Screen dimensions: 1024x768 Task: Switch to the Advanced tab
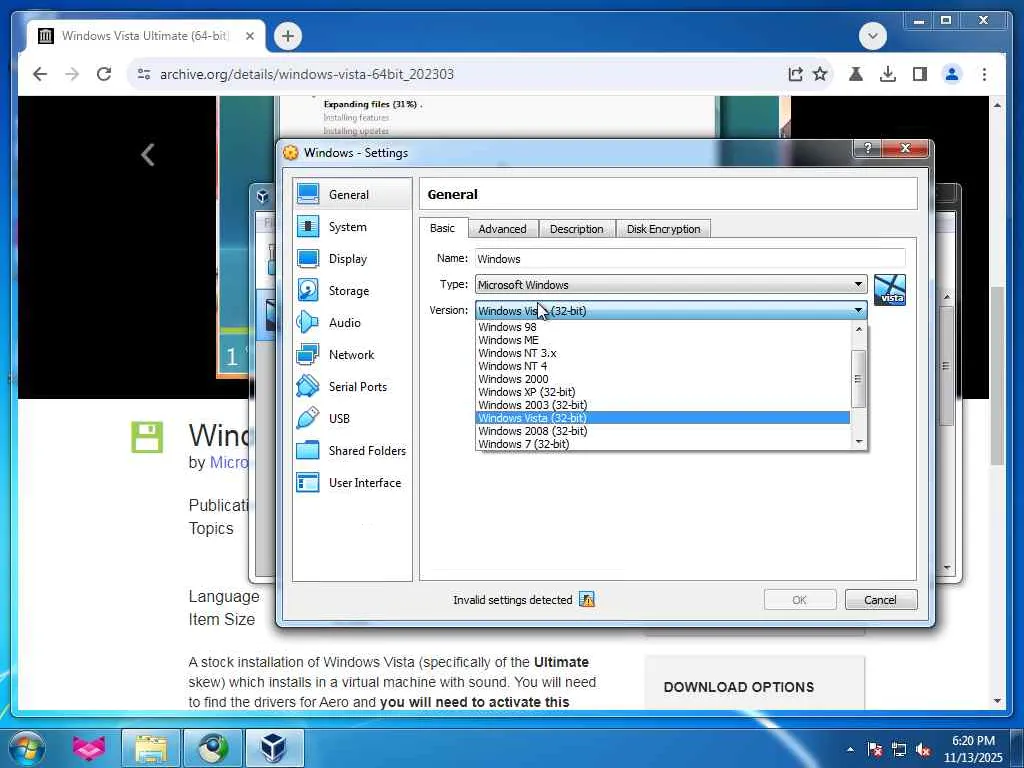[x=502, y=229]
